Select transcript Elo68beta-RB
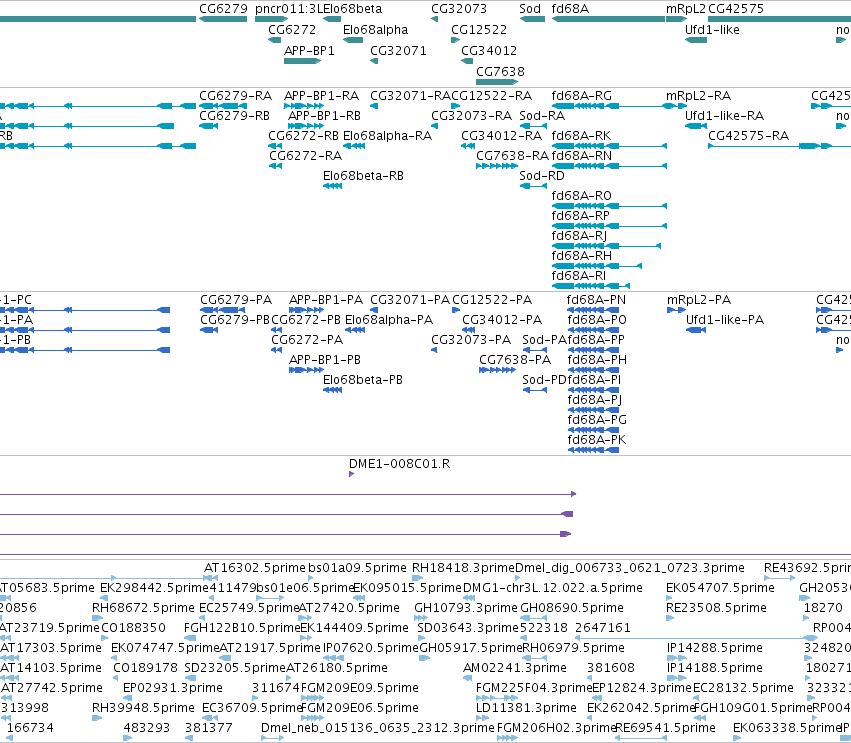Viewport: 851px width, 743px height. 363,176
